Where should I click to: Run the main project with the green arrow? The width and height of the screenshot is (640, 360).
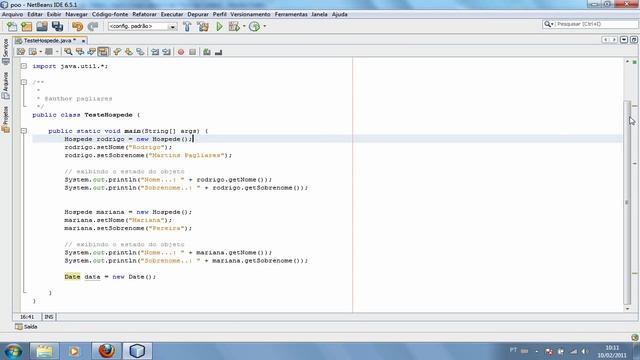coord(219,27)
